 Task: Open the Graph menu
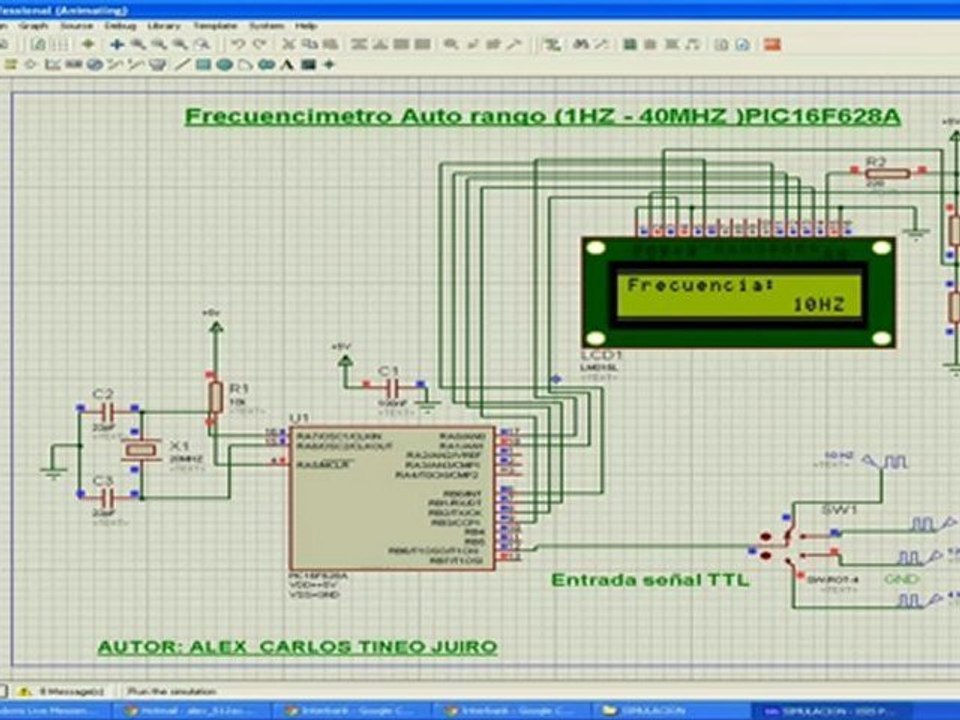(33, 26)
